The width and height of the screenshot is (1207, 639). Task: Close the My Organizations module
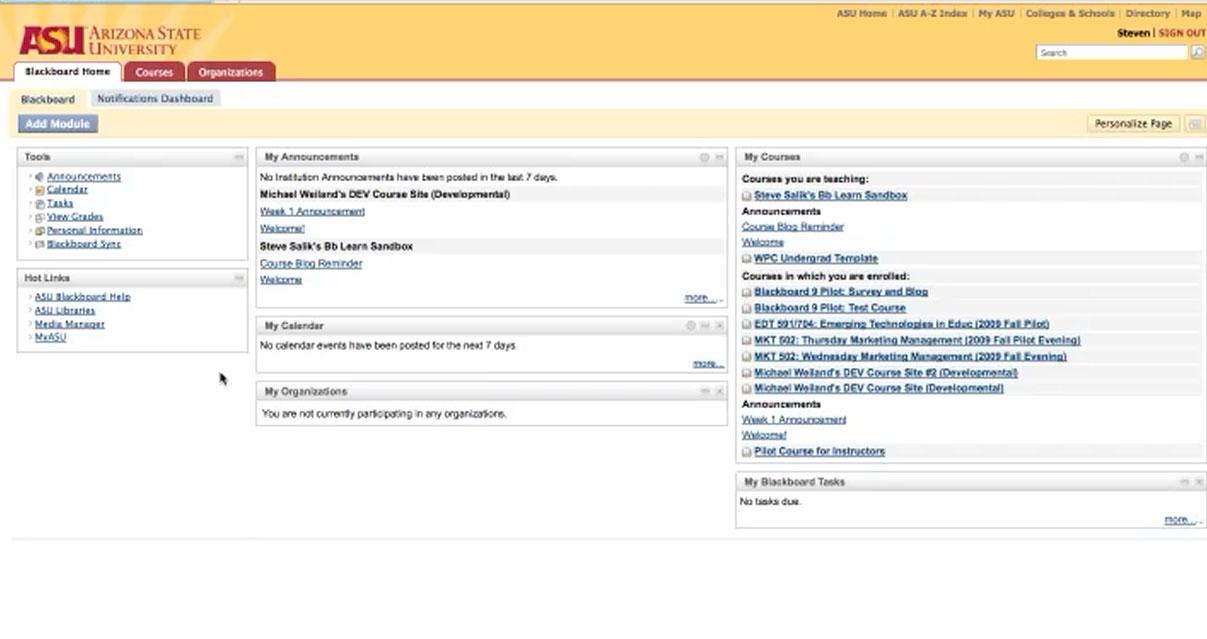[719, 391]
